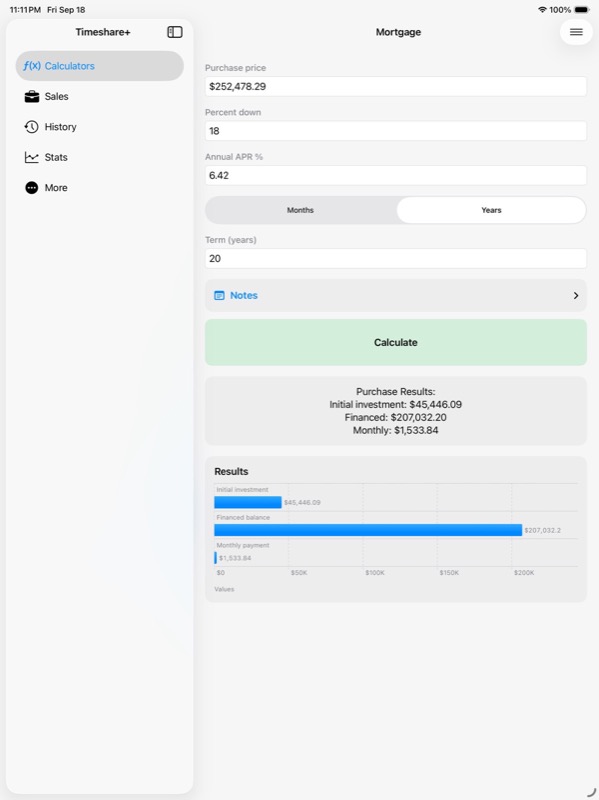Viewport: 599px width, 800px height.
Task: Click the History clock icon
Action: click(32, 127)
